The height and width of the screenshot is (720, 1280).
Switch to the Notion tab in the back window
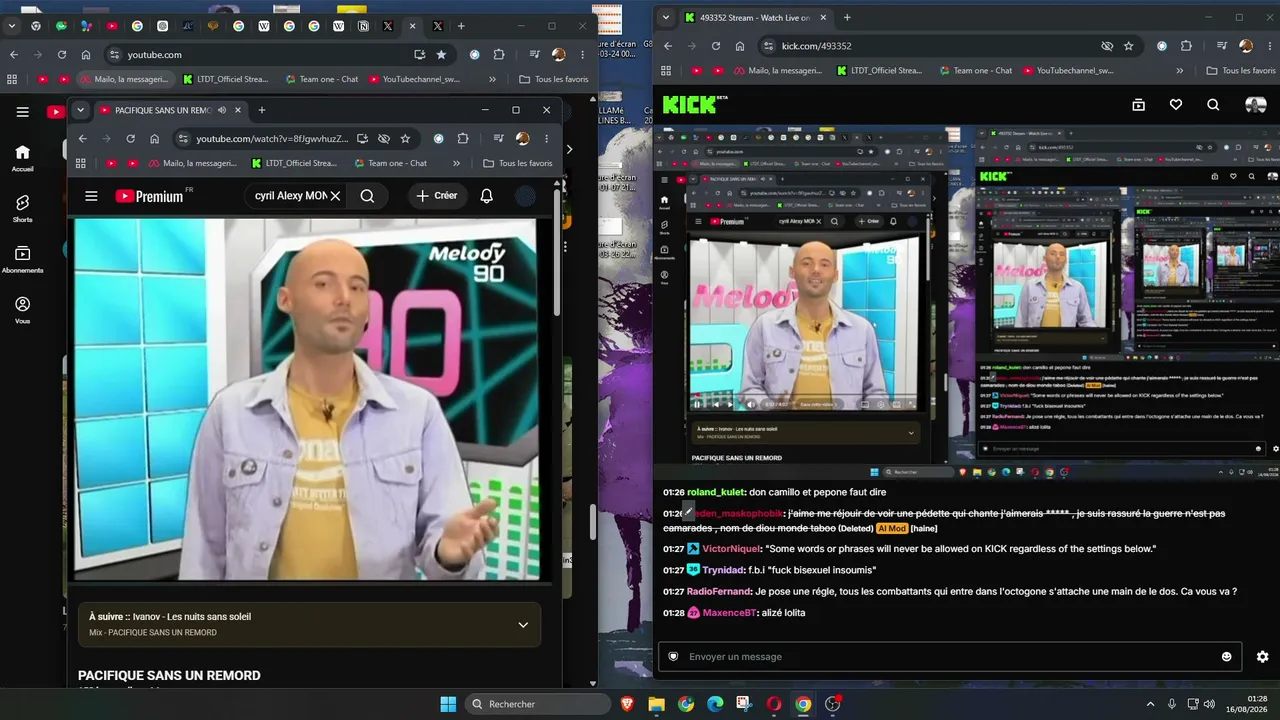click(363, 26)
